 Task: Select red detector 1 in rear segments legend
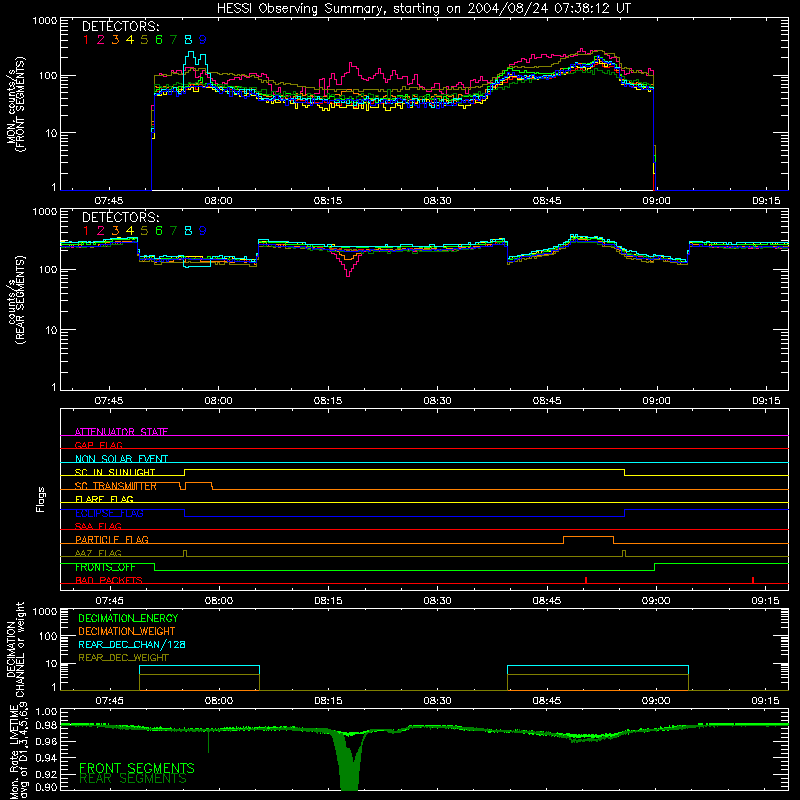coord(86,231)
